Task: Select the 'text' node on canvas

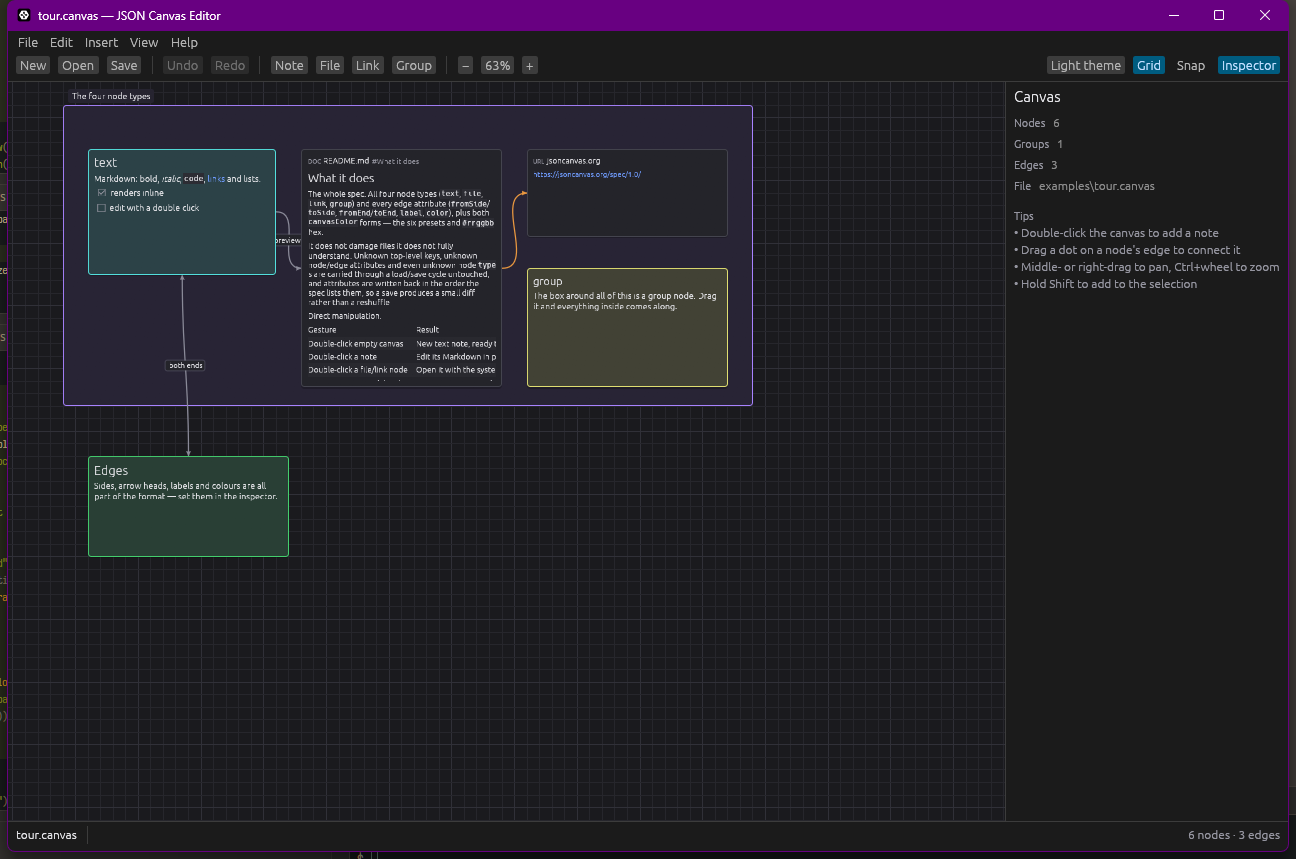Action: tap(182, 212)
